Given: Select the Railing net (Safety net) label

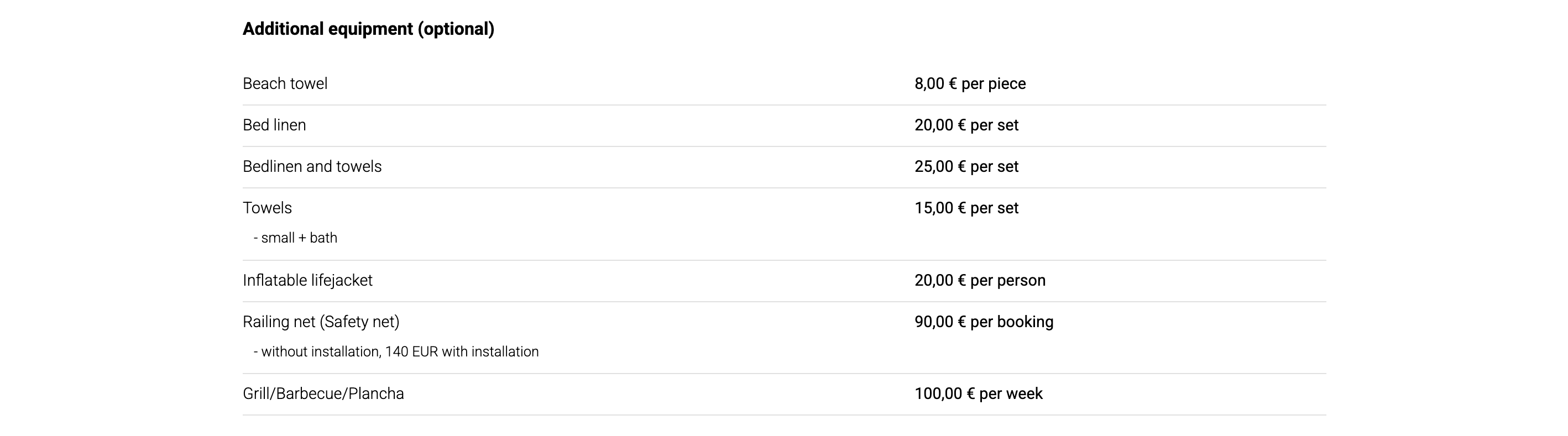Looking at the screenshot, I should [321, 322].
